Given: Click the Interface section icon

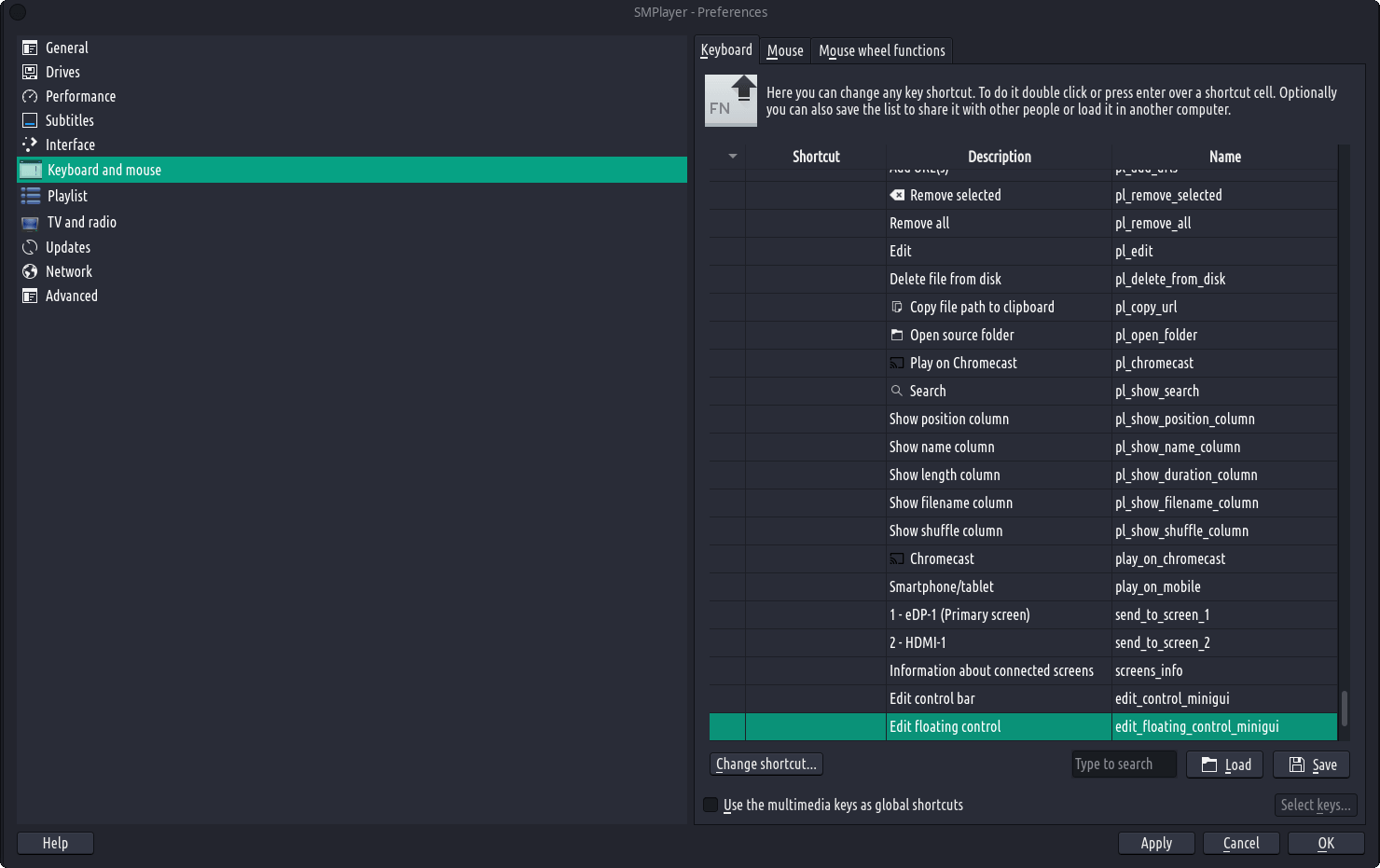Looking at the screenshot, I should pos(30,145).
